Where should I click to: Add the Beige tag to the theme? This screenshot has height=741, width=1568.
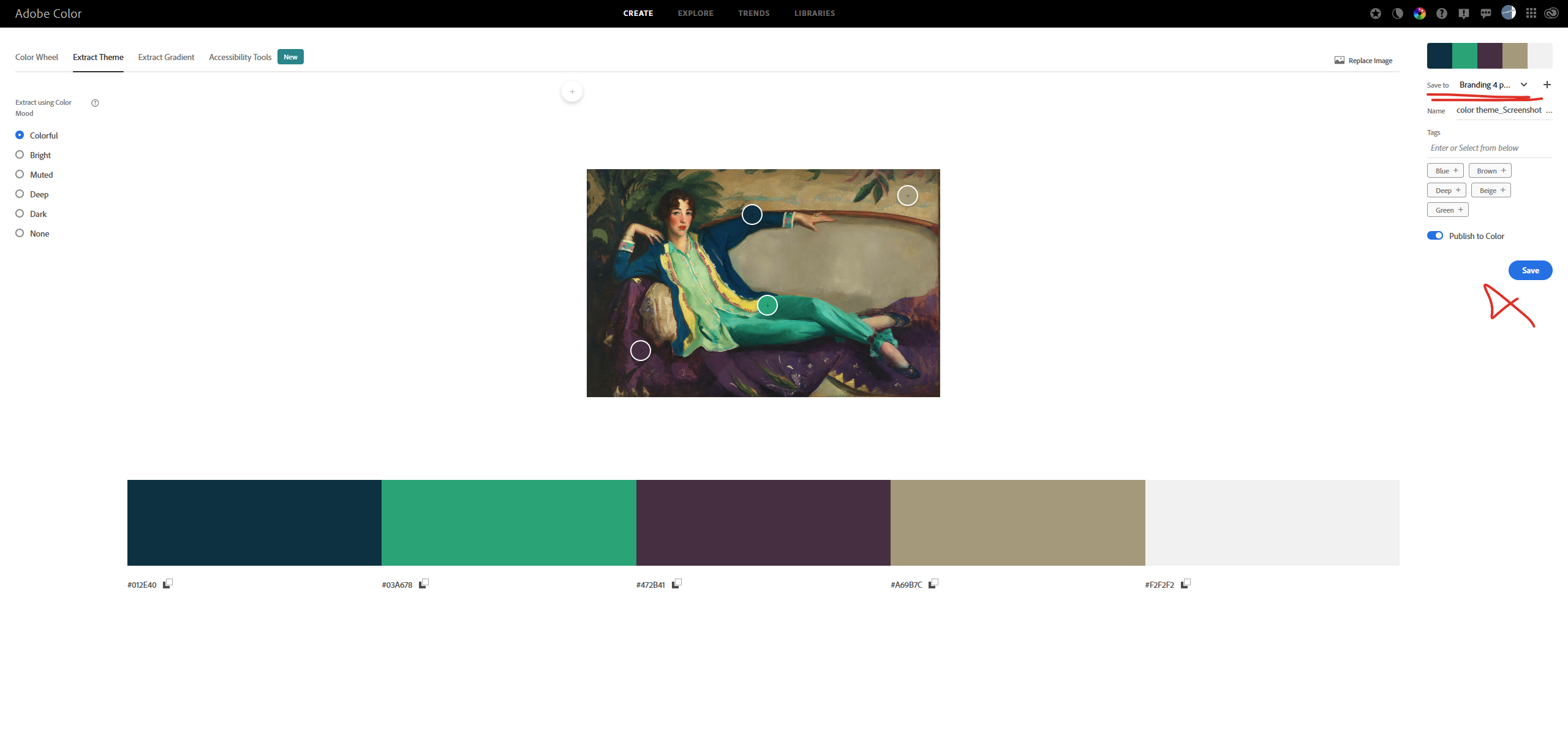[1490, 190]
